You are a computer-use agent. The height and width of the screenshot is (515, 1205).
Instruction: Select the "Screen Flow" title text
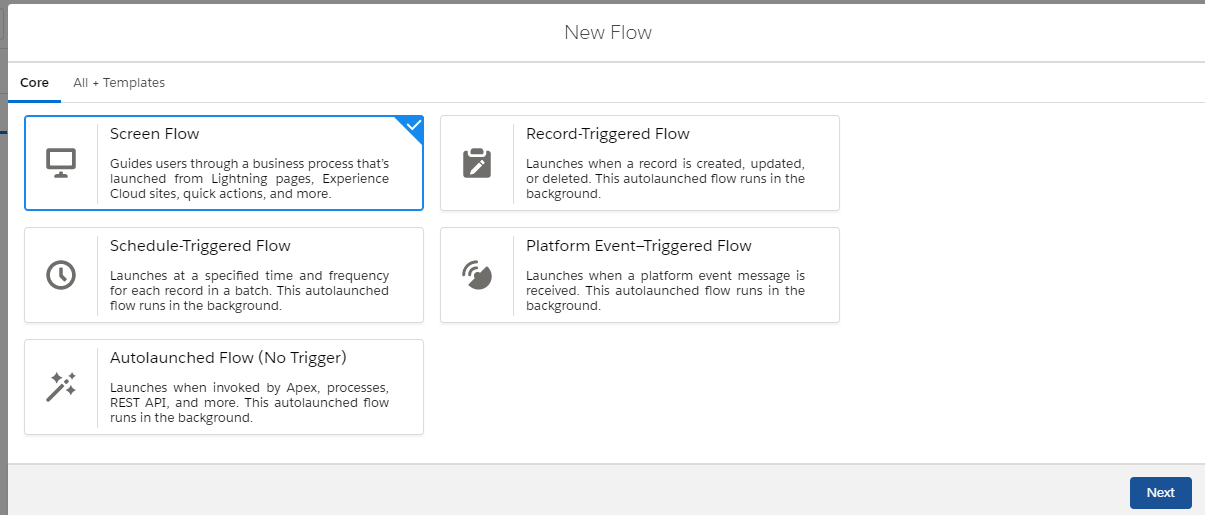coord(154,134)
